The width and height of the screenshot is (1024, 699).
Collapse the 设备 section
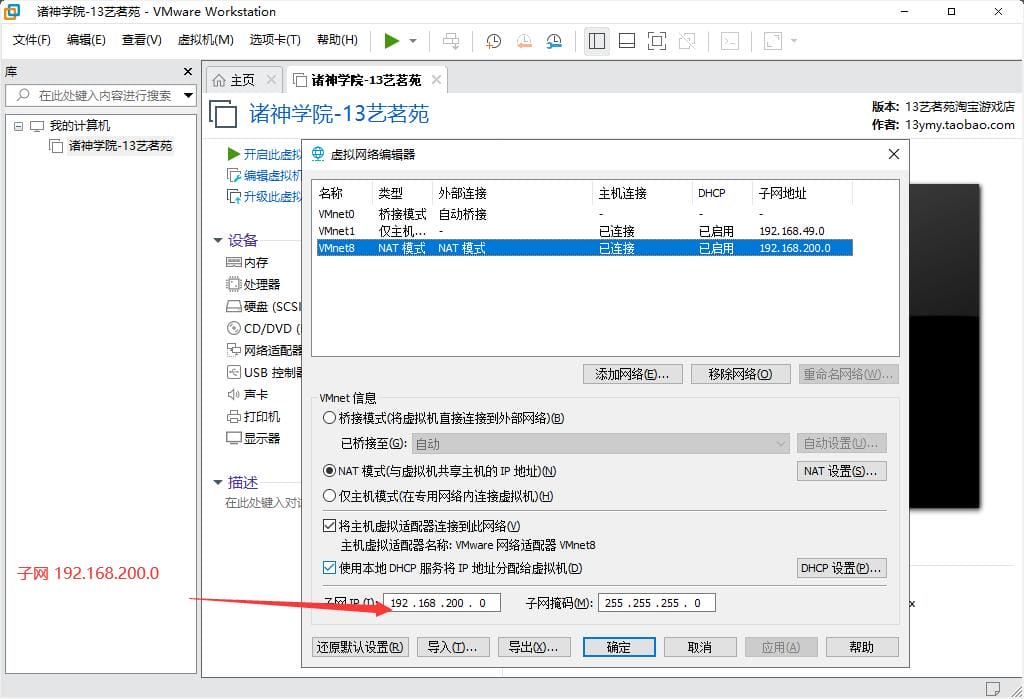tap(217, 240)
